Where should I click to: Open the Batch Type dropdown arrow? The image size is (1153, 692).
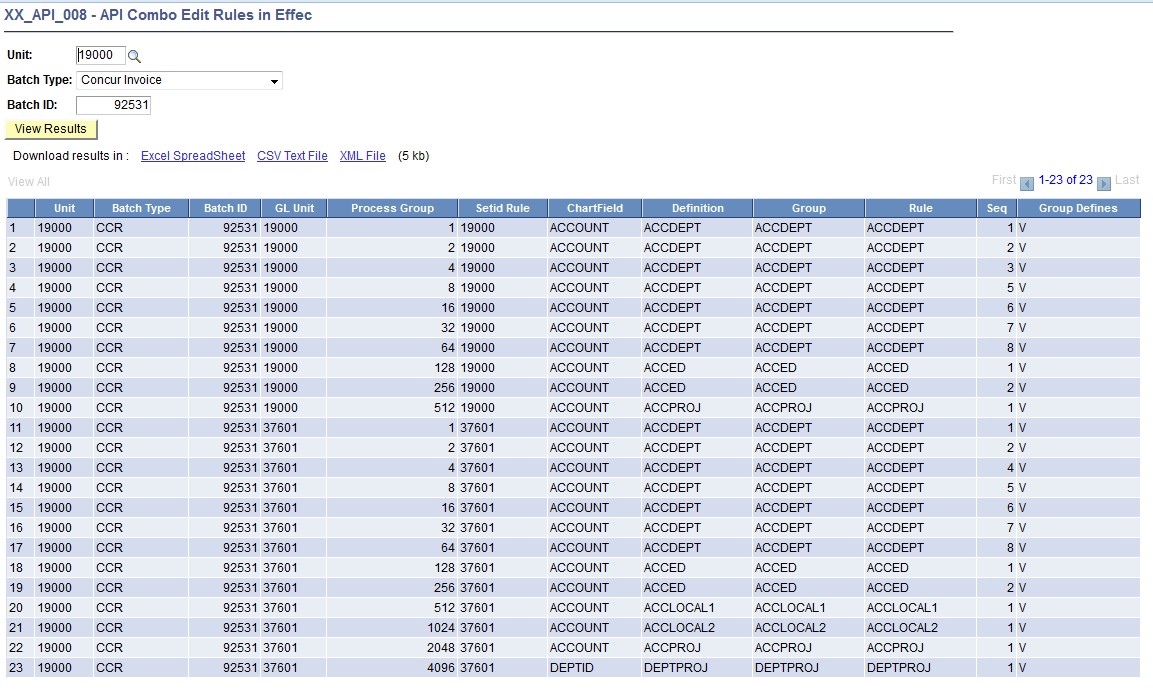[274, 80]
